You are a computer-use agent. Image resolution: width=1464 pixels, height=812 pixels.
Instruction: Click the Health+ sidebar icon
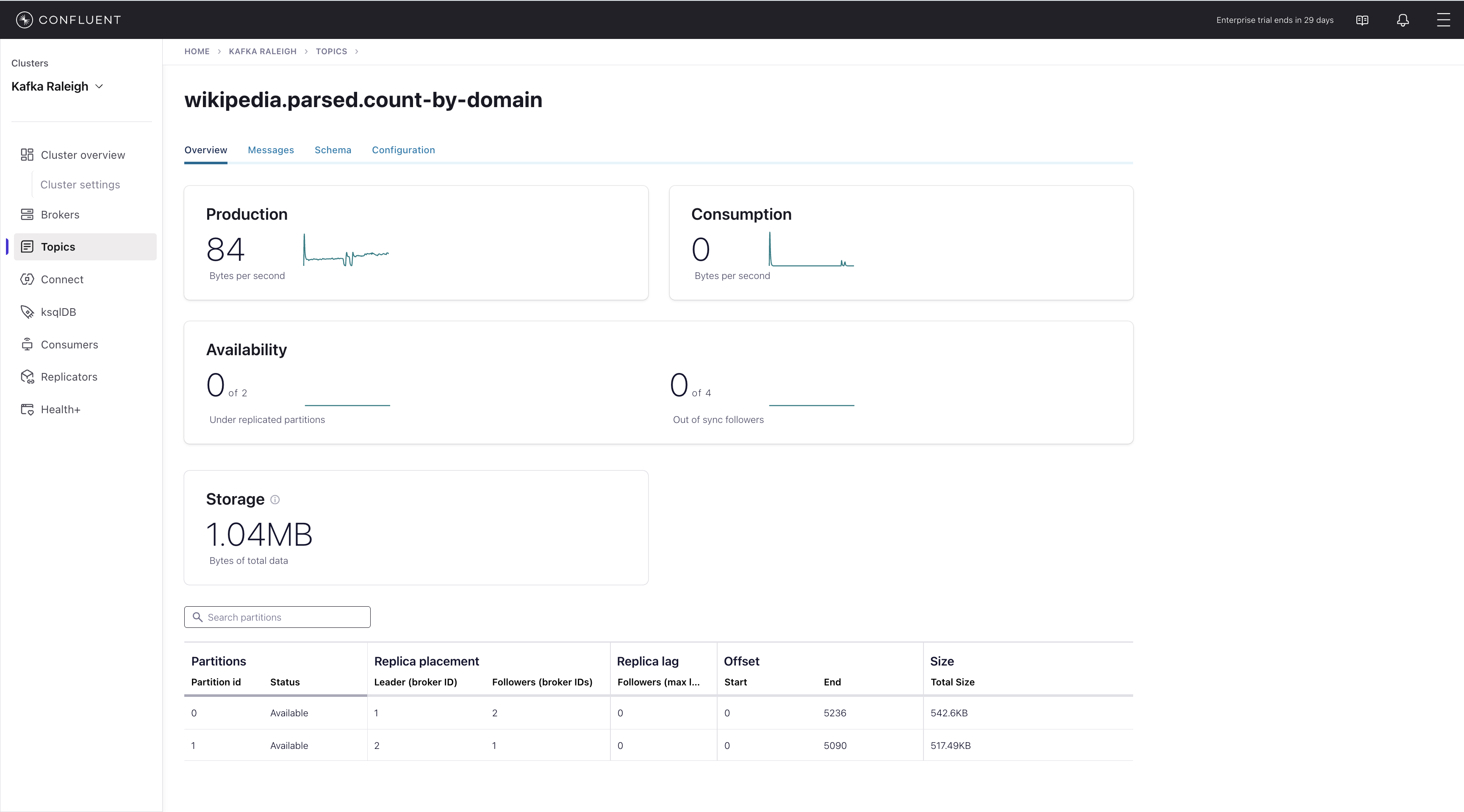[x=27, y=409]
